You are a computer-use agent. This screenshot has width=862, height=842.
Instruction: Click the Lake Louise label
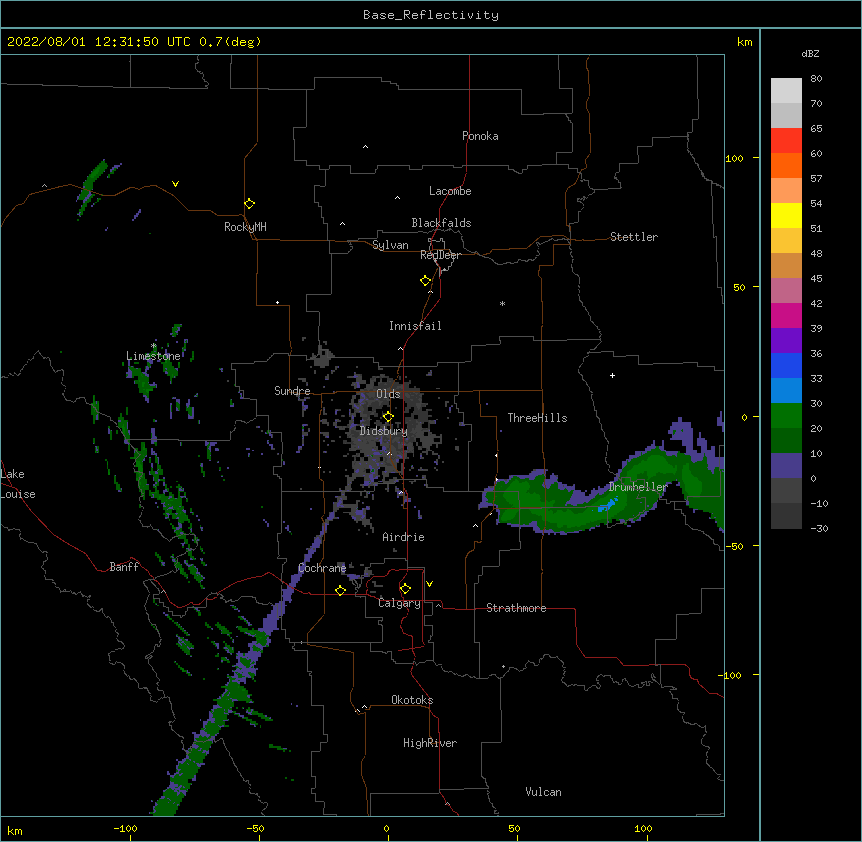click(18, 484)
